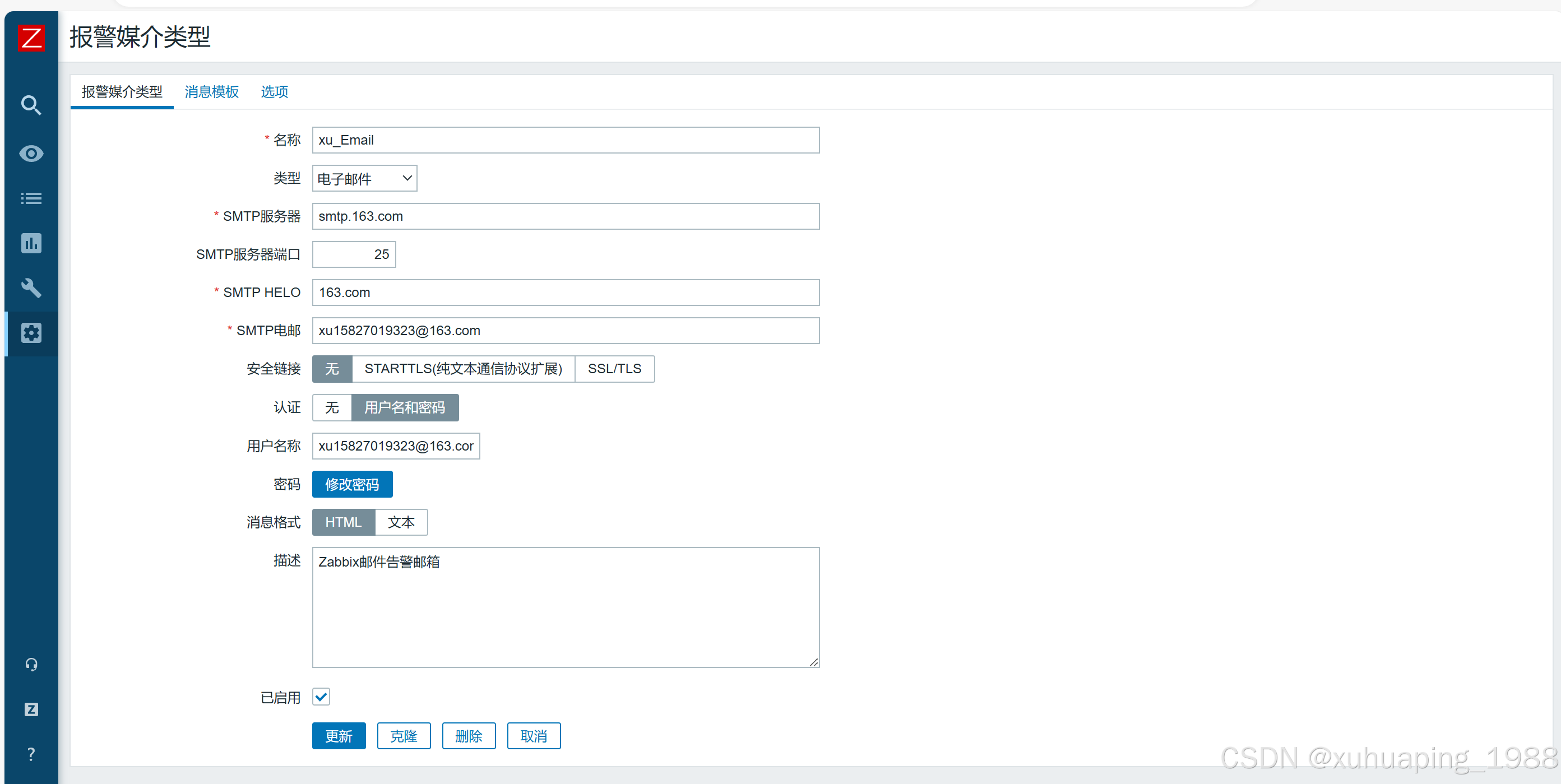
Task: Select STARTTLS security option
Action: [x=463, y=368]
